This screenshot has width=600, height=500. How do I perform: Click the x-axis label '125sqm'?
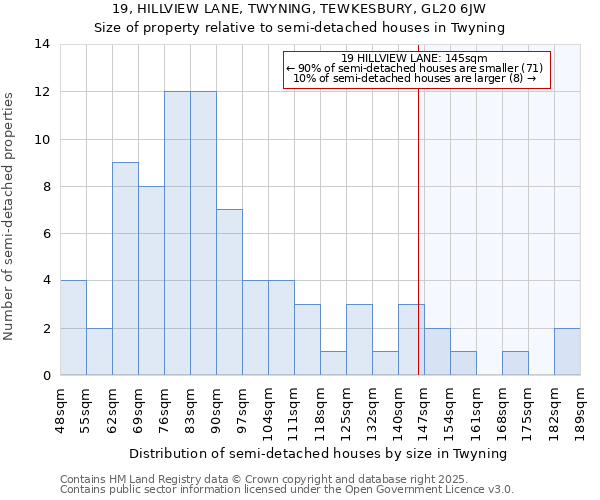[x=346, y=415]
